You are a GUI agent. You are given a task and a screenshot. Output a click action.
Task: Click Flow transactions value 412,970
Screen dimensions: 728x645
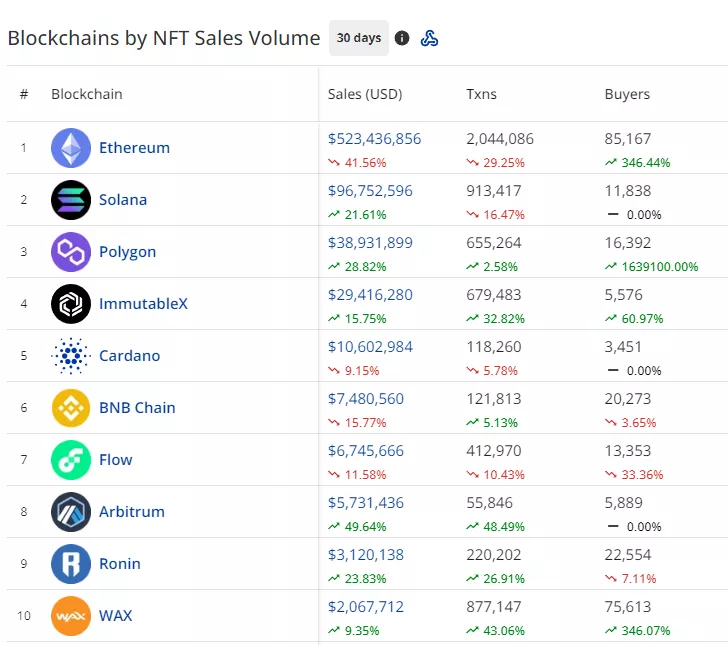(x=494, y=450)
